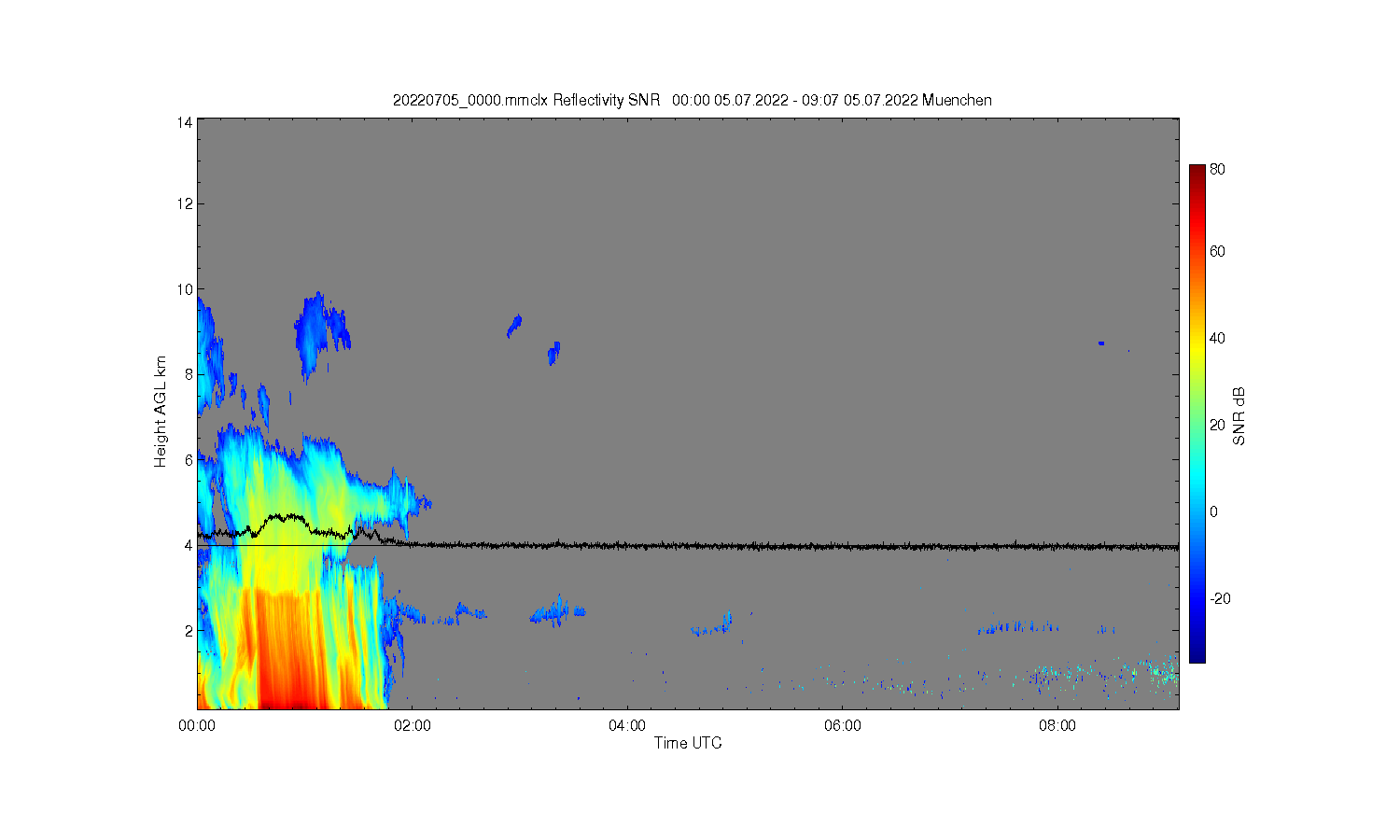Click the height tick label 2
The width and height of the screenshot is (1400, 840).
(189, 631)
